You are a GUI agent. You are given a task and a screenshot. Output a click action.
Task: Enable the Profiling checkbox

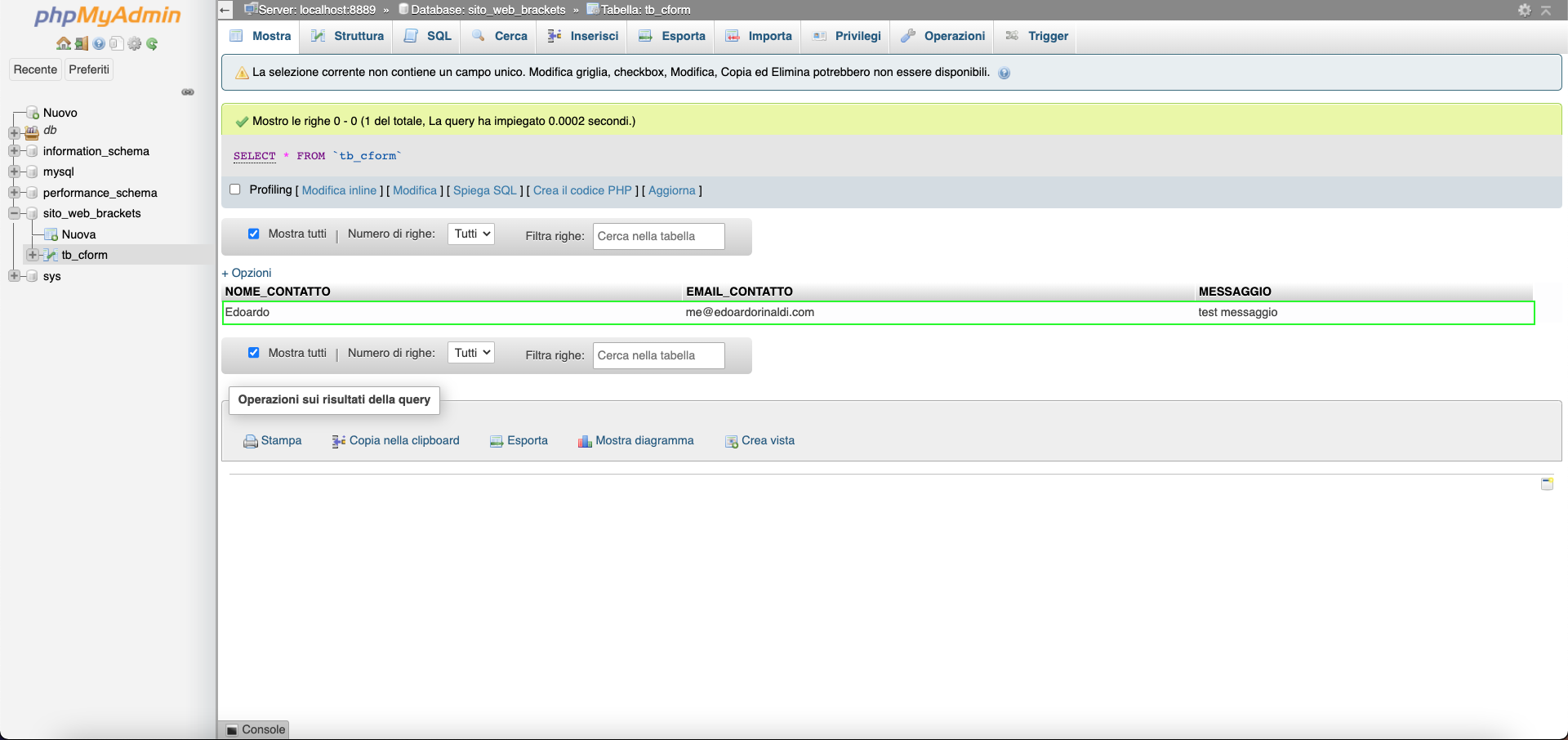[x=235, y=189]
